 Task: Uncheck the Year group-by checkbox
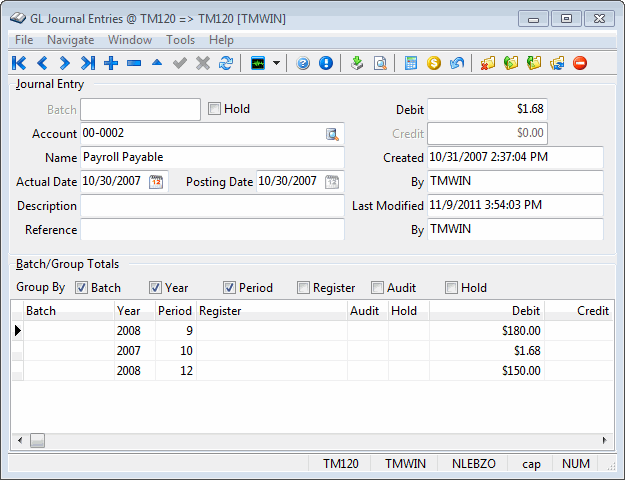pyautogui.click(x=156, y=288)
